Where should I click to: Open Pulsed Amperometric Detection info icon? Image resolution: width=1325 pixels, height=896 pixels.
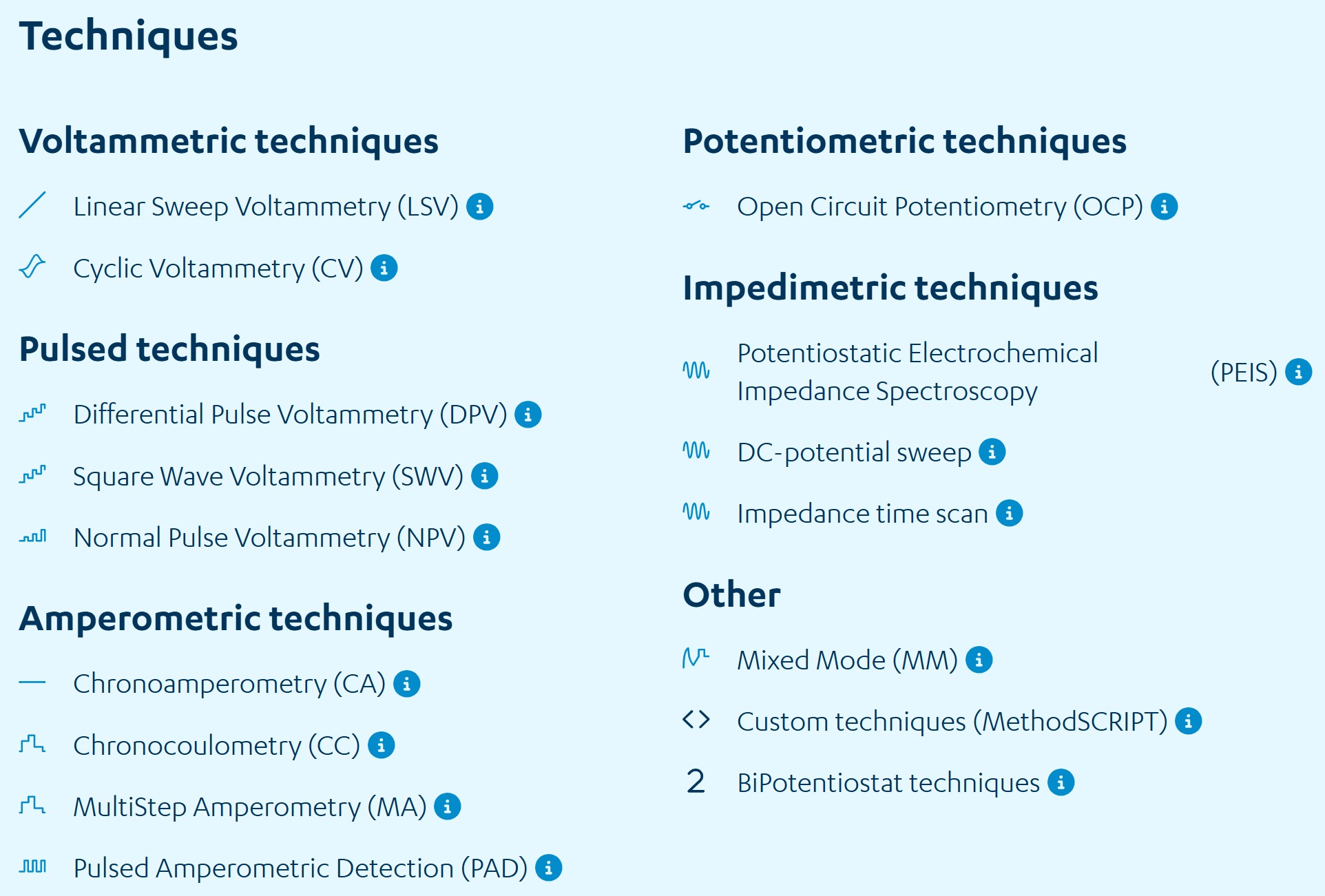548,868
